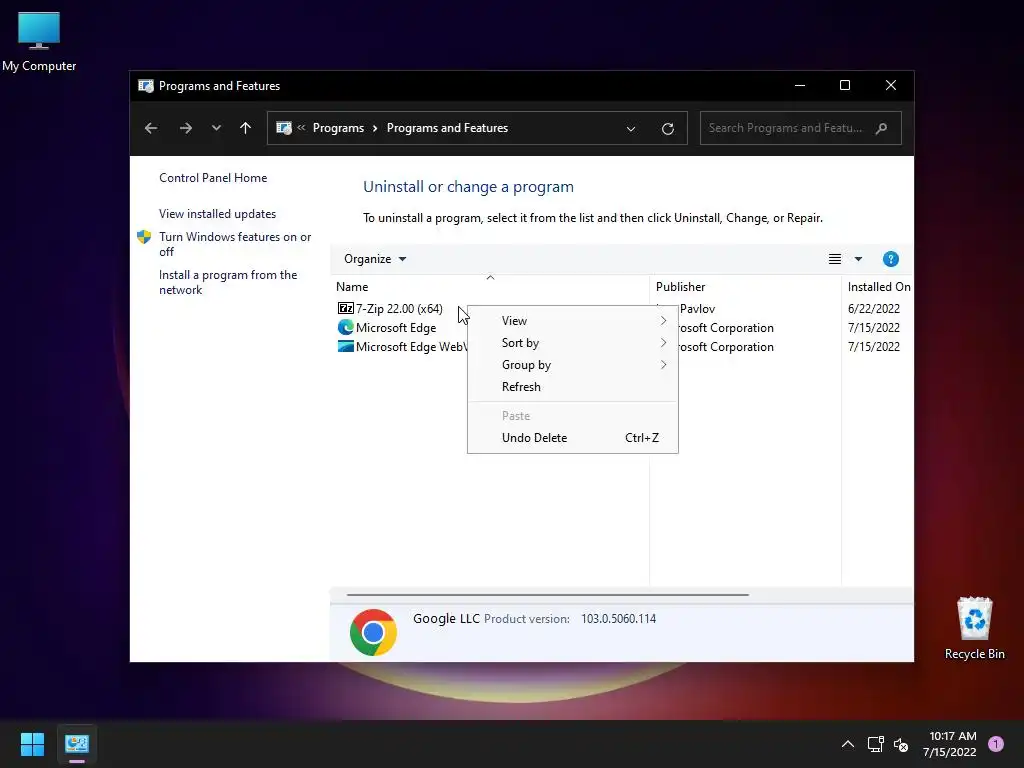The width and height of the screenshot is (1024, 768).
Task: Open Turn Windows features on or off
Action: (x=235, y=244)
